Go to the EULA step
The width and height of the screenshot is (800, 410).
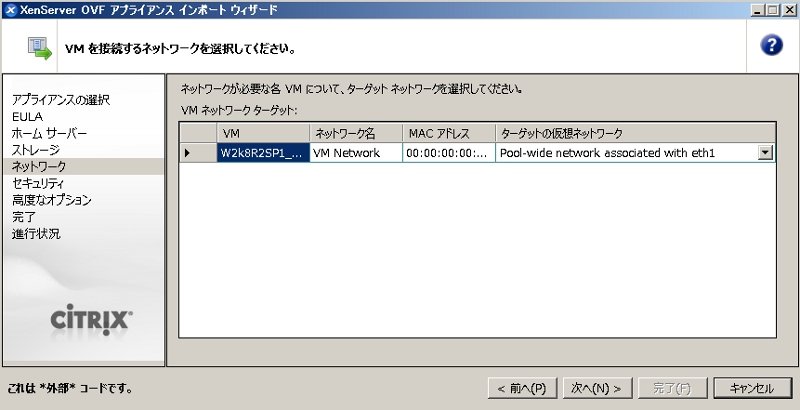(28, 117)
